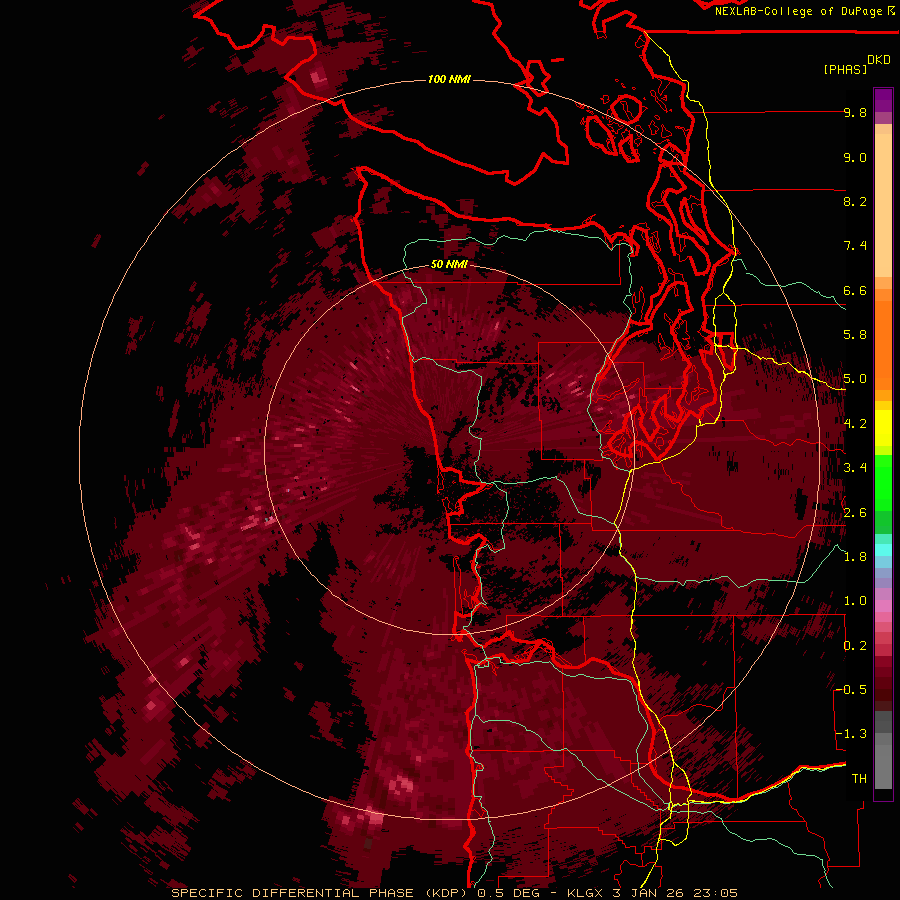Click the 4.2 legend value
The height and width of the screenshot is (900, 900).
click(855, 424)
